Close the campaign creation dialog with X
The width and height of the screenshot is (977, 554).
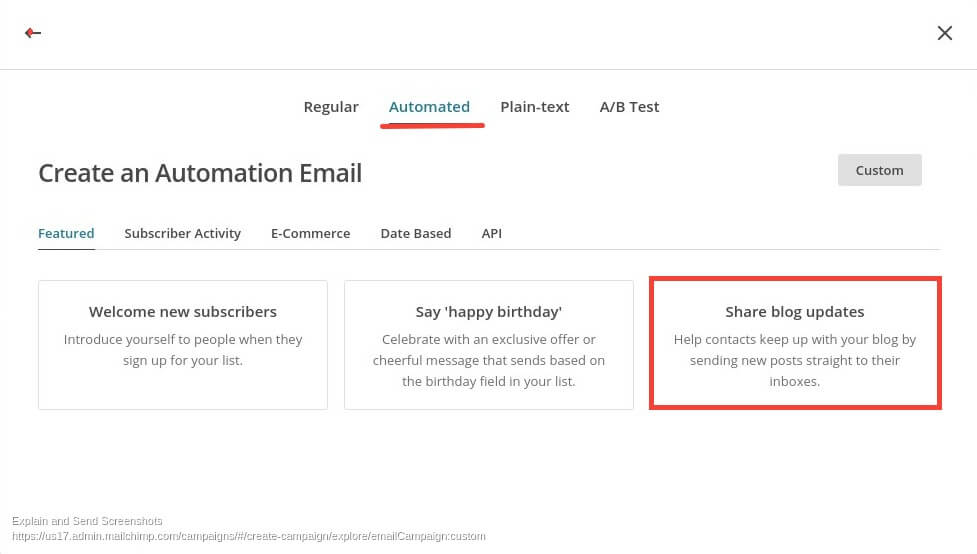(x=945, y=33)
